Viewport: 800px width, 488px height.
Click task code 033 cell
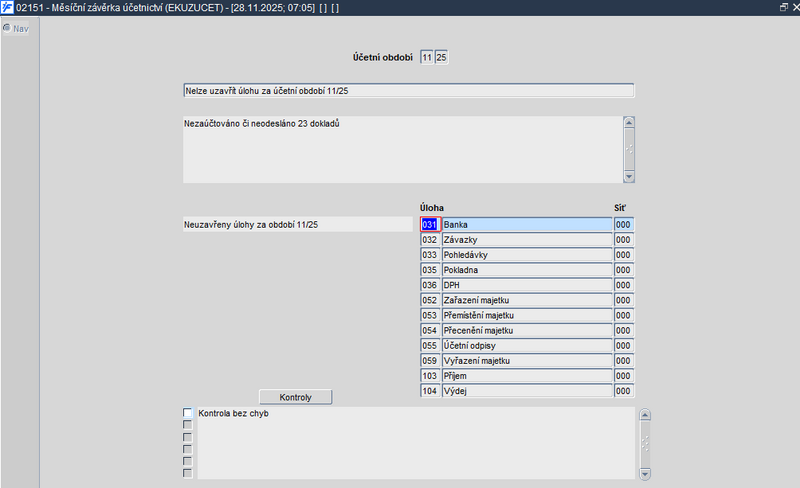pos(430,255)
